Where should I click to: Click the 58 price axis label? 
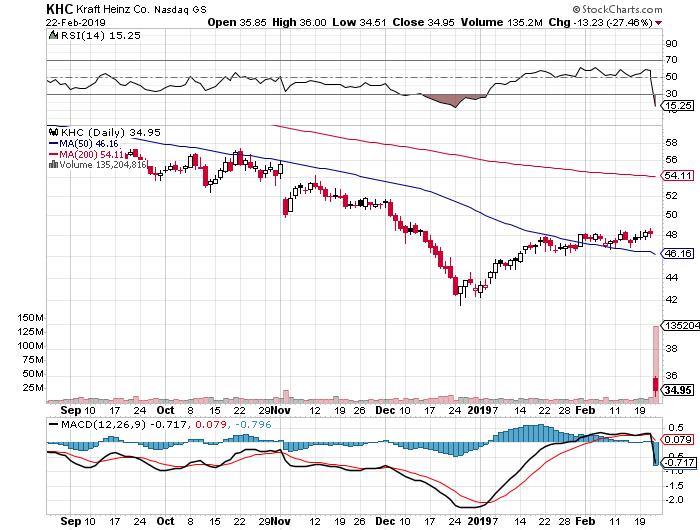[x=671, y=143]
